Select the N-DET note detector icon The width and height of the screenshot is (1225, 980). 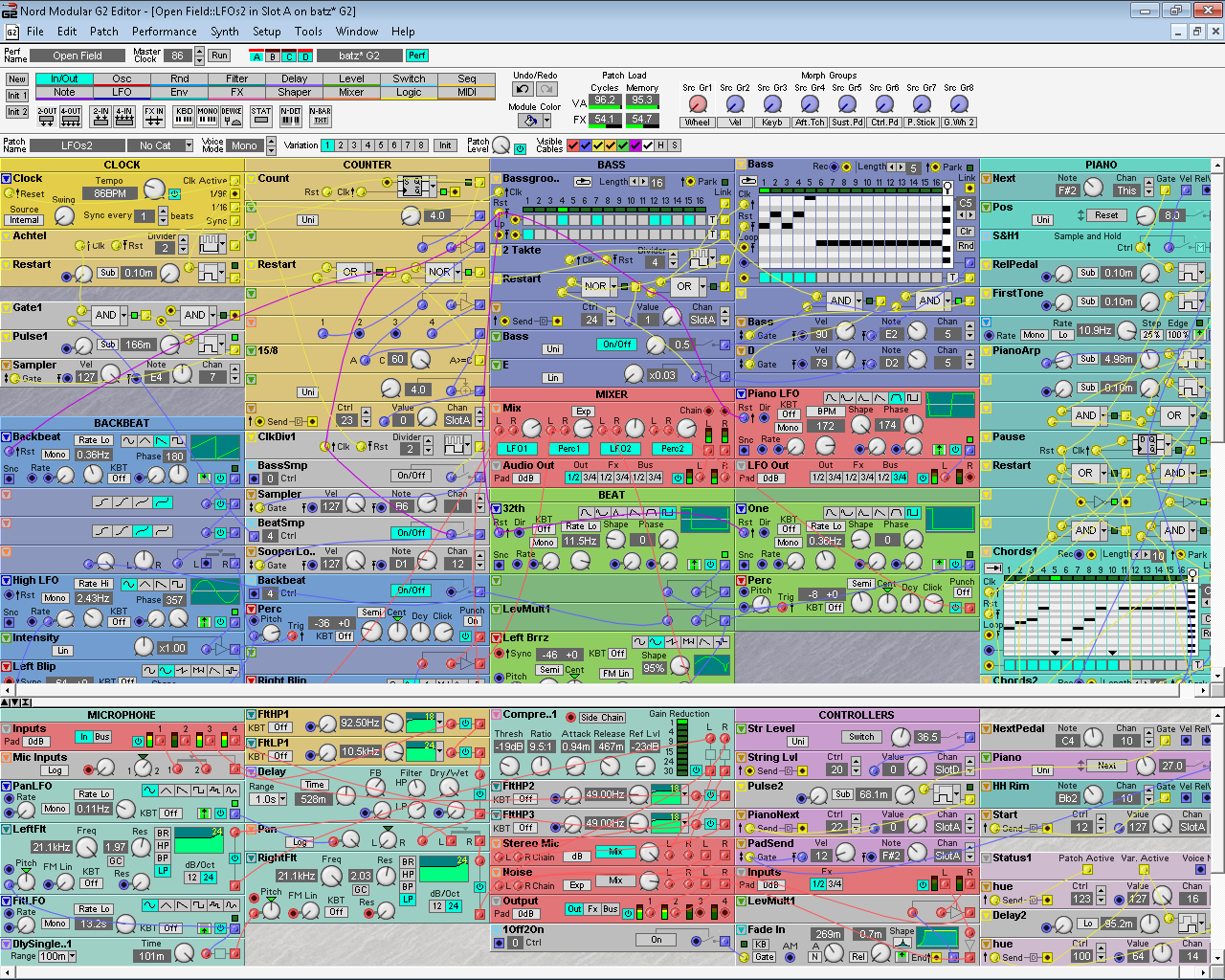click(291, 116)
